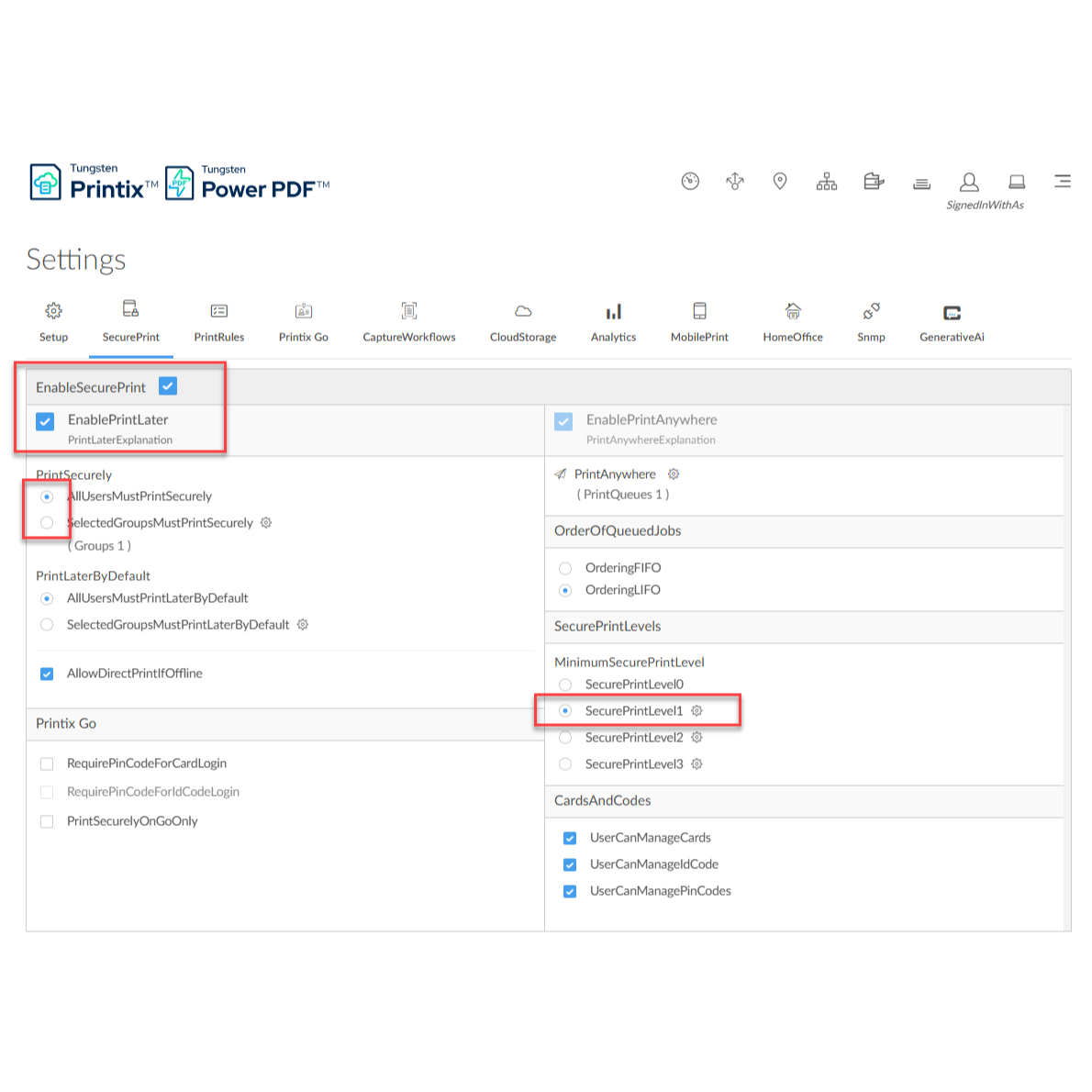
Task: Uncheck the UserCanManageCards checkbox
Action: pos(570,838)
